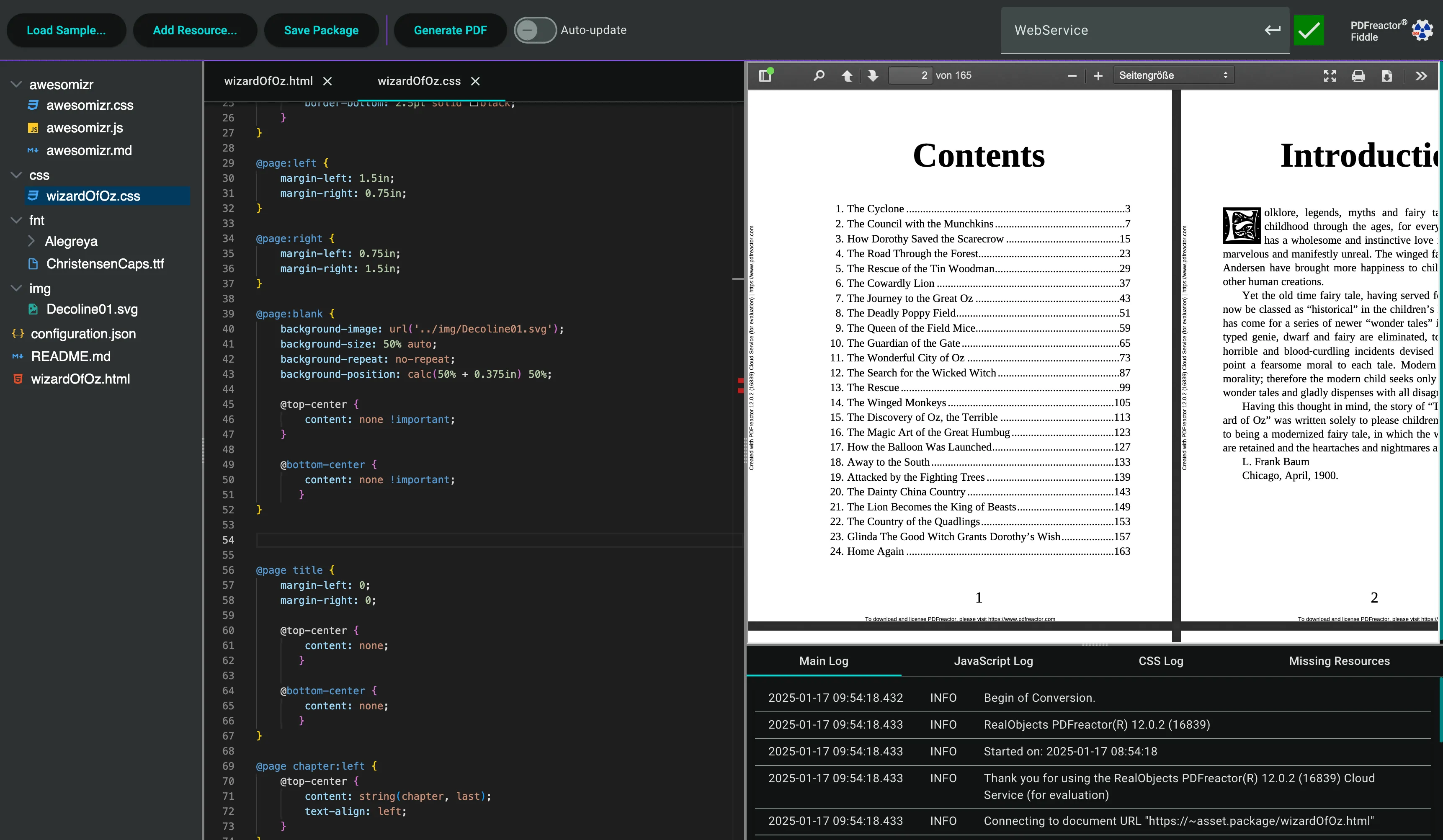Click the Save Package button
Screen dimensions: 1443x840
coord(321,30)
